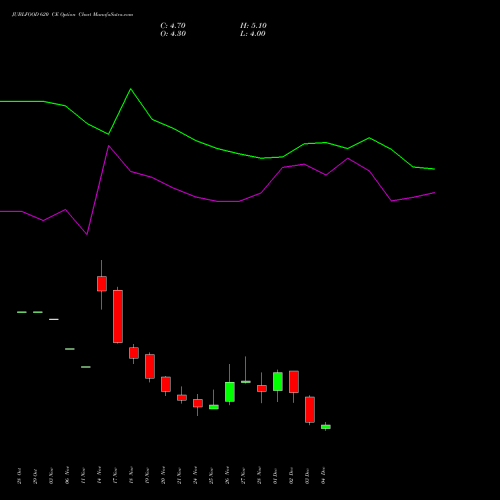Click the 24 Nov date label
500x500 pixels.
(195, 476)
